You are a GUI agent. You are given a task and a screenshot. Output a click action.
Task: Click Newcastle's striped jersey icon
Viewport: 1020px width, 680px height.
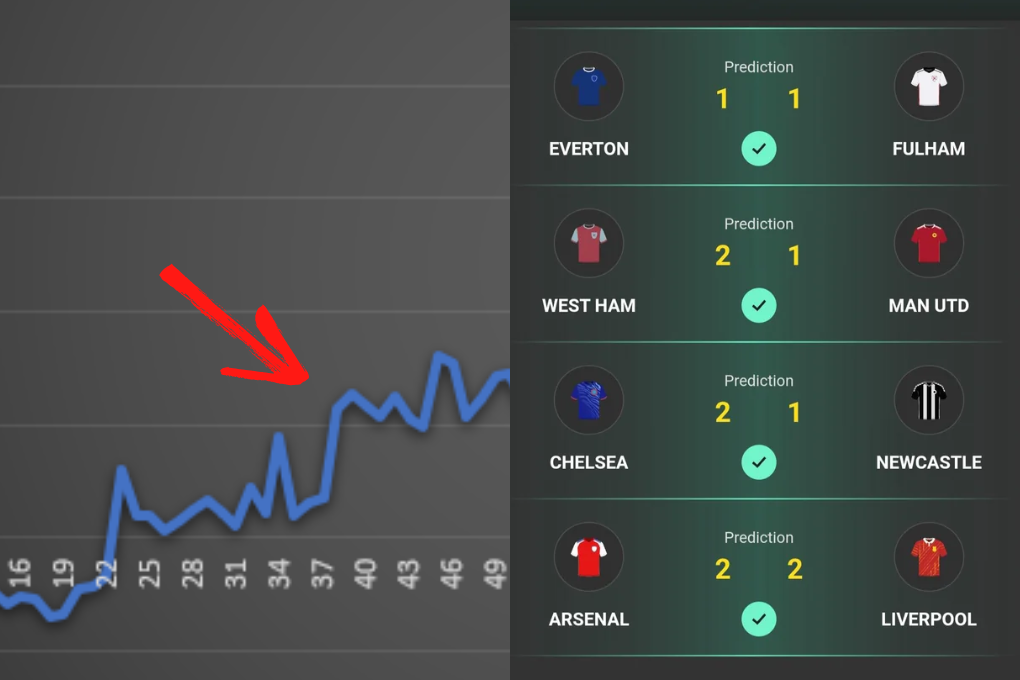pos(928,401)
